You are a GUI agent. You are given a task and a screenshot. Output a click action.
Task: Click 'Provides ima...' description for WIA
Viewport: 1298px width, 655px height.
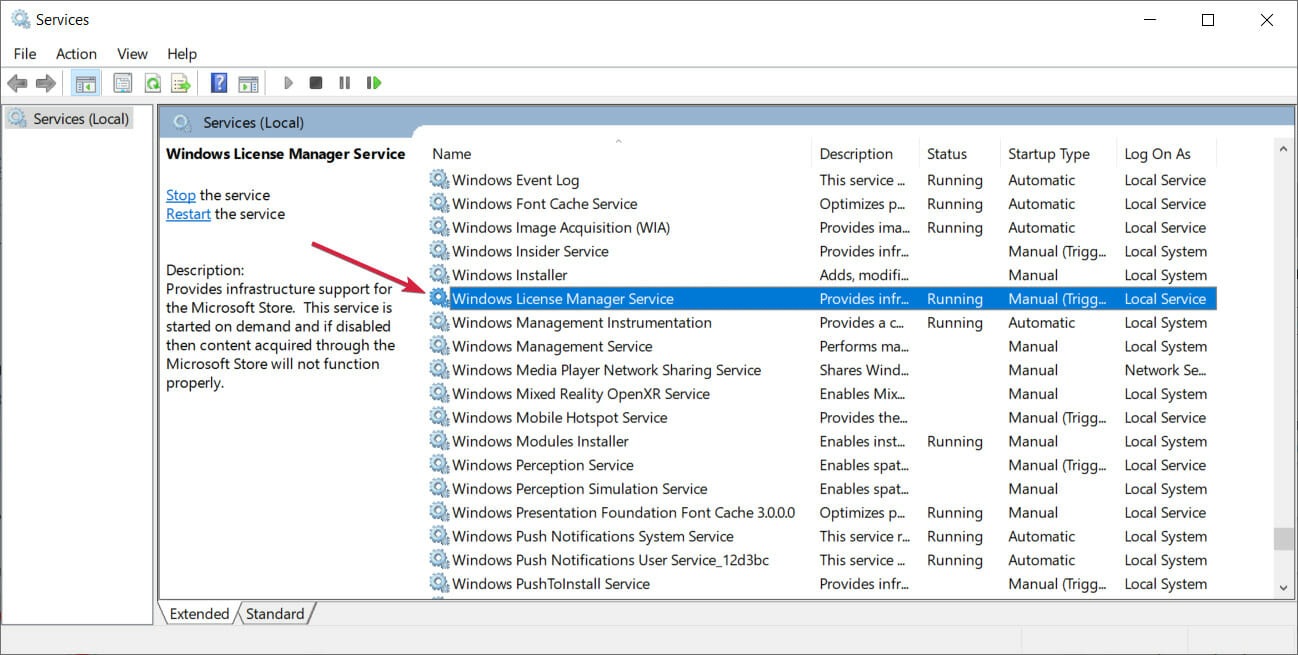[x=864, y=228]
